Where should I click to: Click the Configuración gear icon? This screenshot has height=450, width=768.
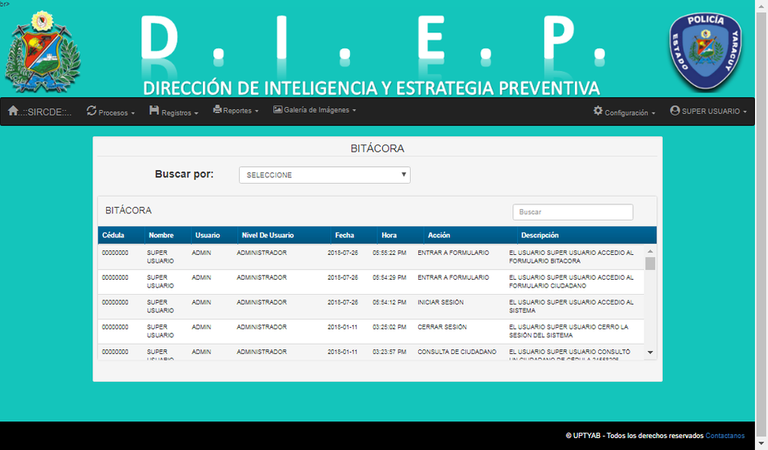coord(598,111)
